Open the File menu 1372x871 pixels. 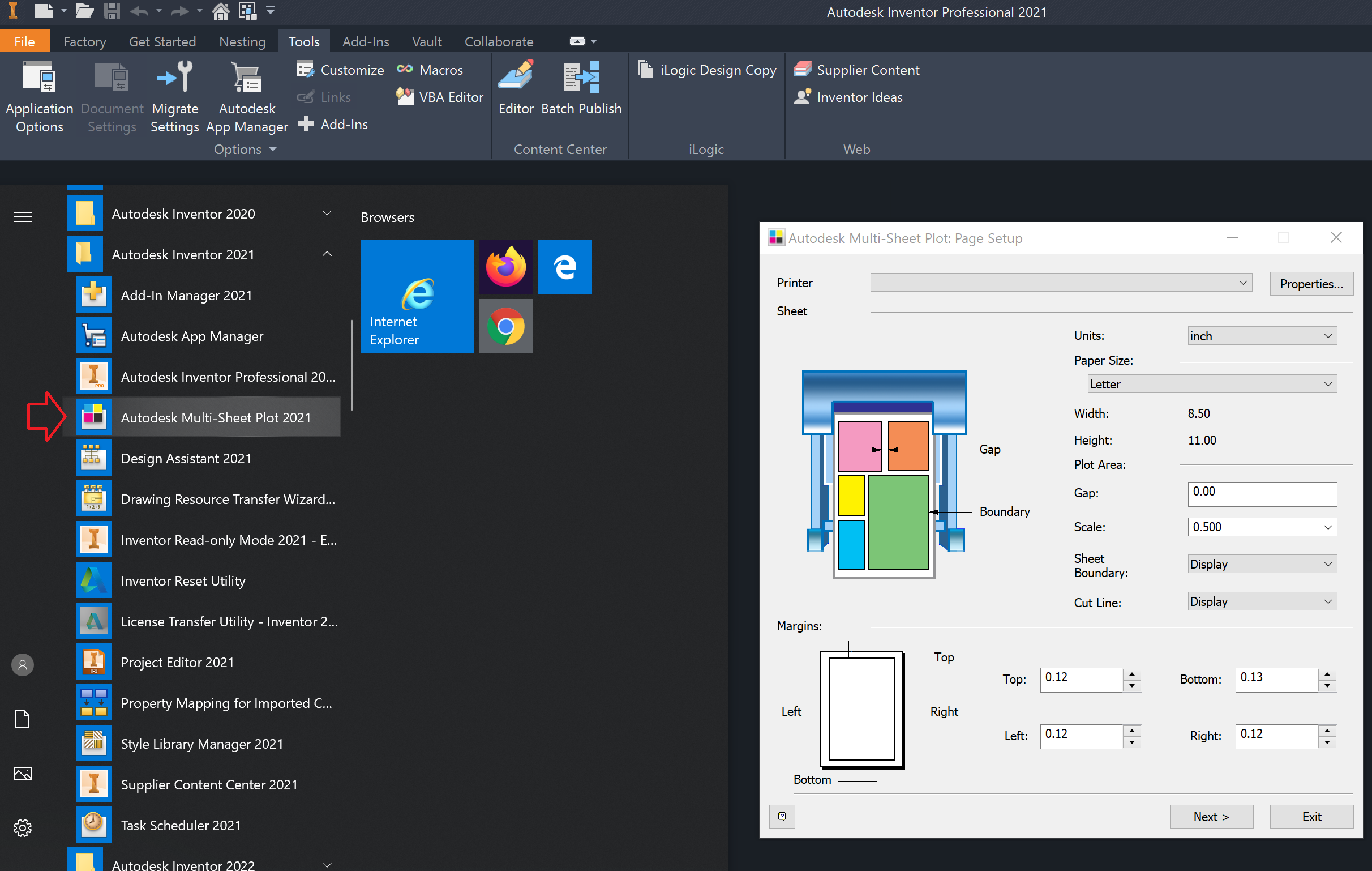point(24,41)
